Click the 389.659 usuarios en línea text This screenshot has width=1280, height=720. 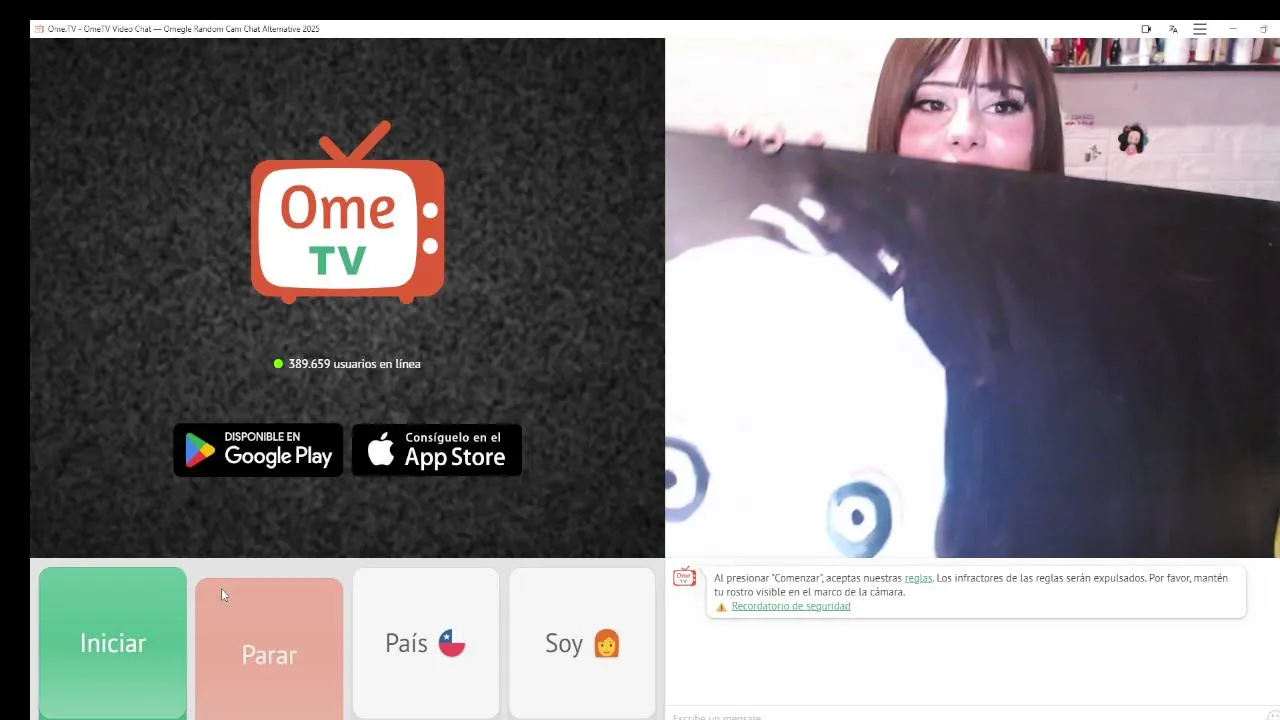pyautogui.click(x=354, y=364)
